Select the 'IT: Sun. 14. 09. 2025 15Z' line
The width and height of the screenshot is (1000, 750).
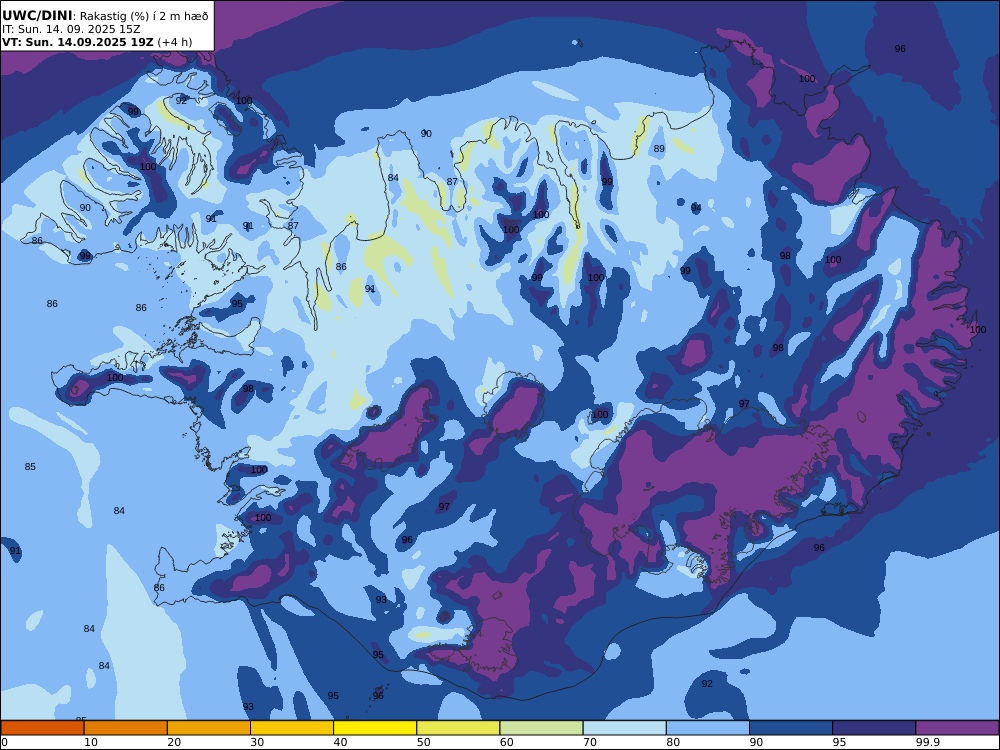point(71,29)
